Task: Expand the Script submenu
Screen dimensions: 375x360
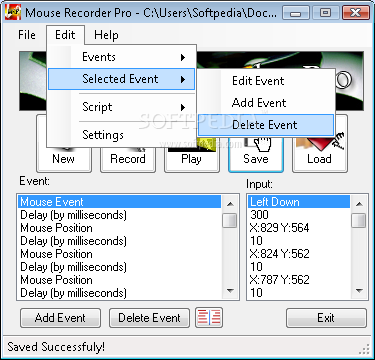Action: (x=121, y=107)
